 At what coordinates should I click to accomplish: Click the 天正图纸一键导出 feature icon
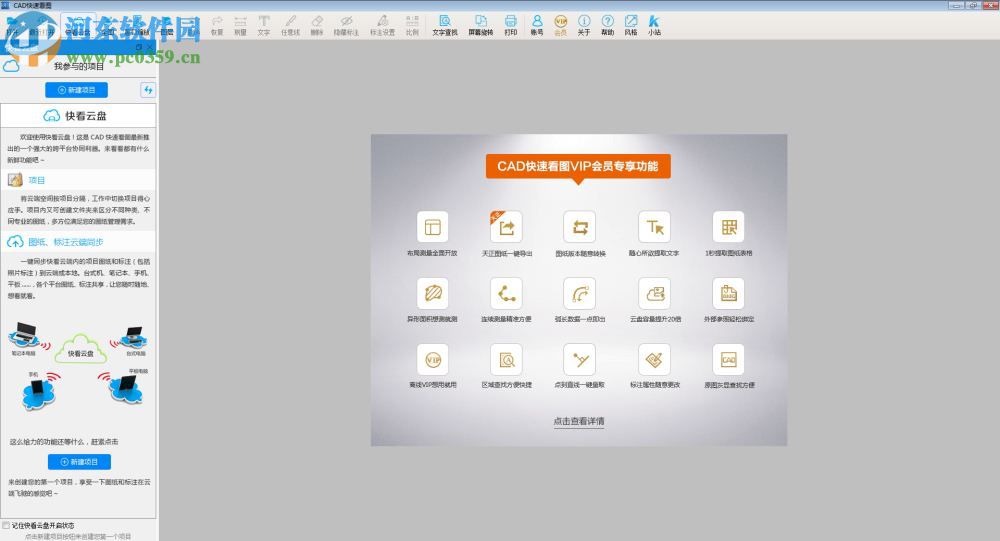tap(506, 227)
